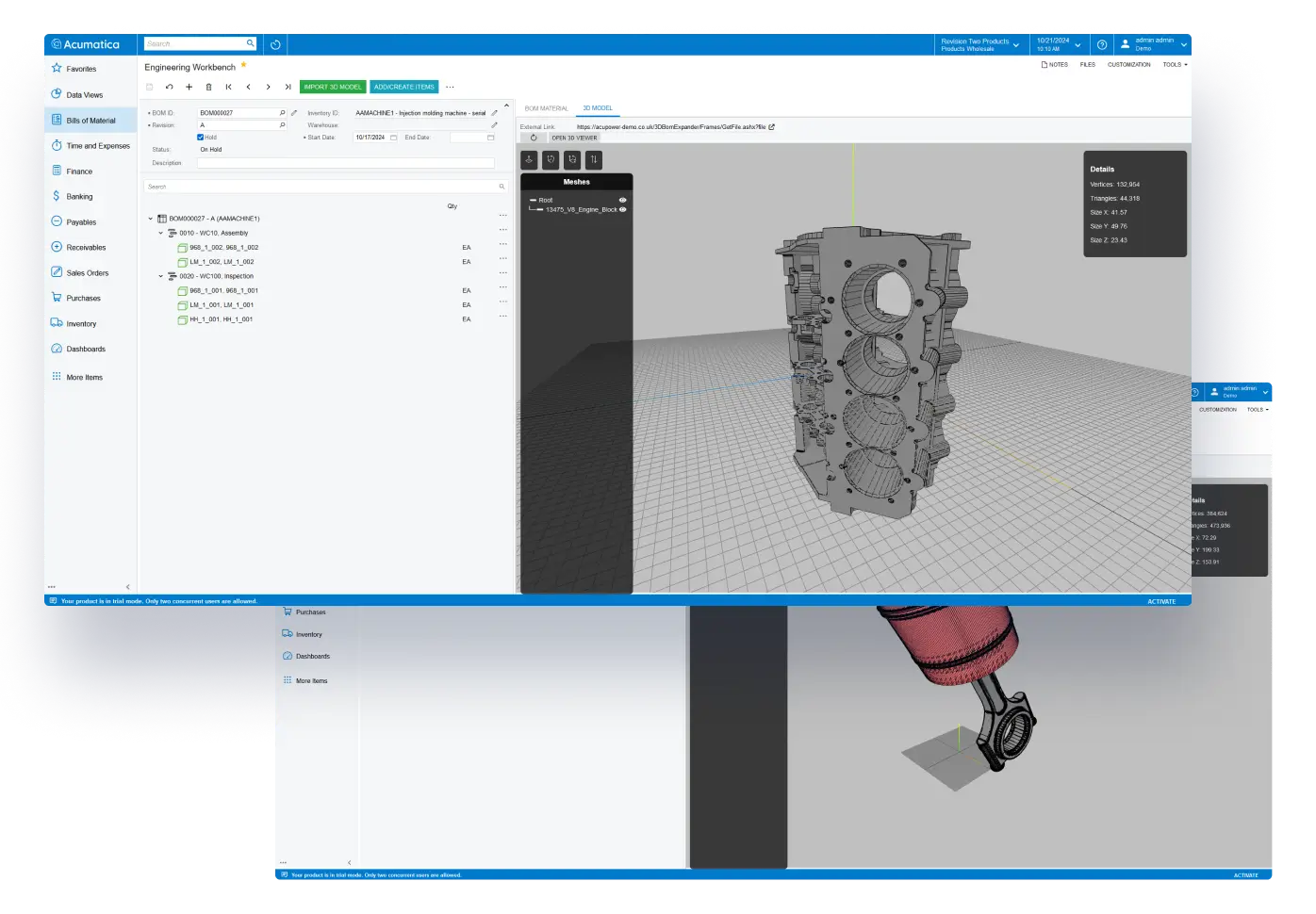Switch to the BOM Material tab
Screen dimensions: 1316x914
coord(546,108)
